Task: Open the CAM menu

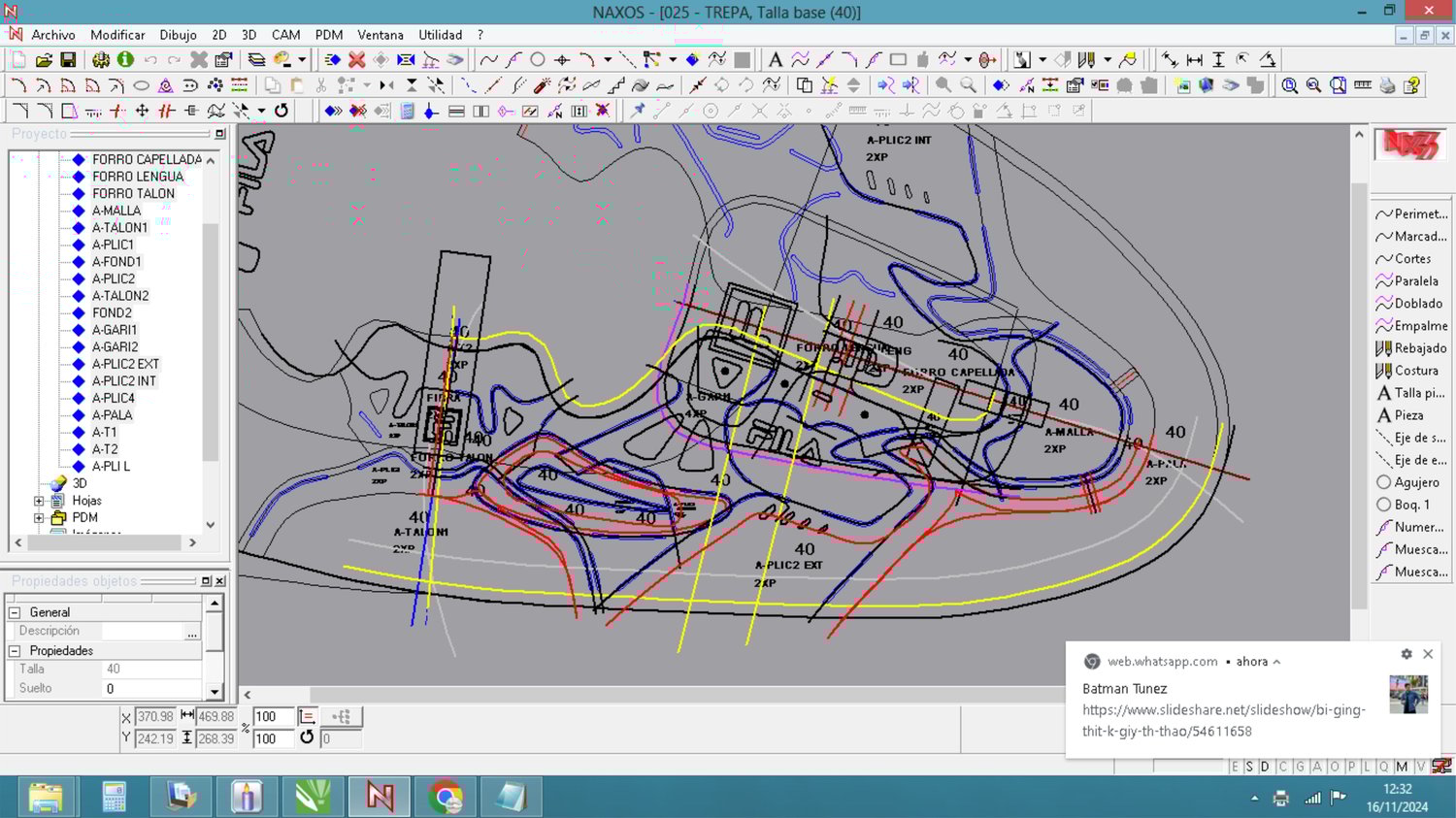Action: tap(285, 35)
